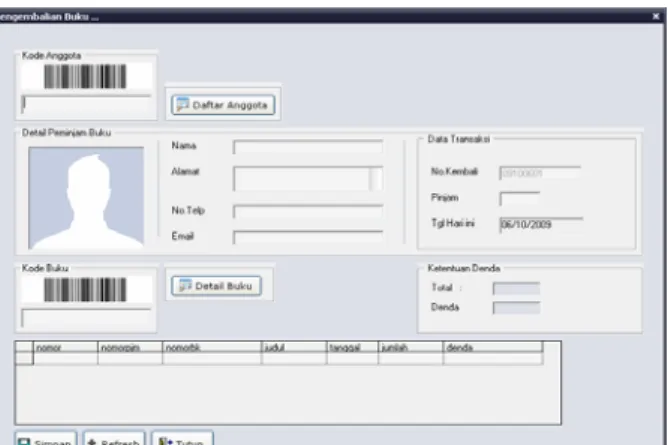Close the Pengembalian Buku window

click(x=656, y=16)
